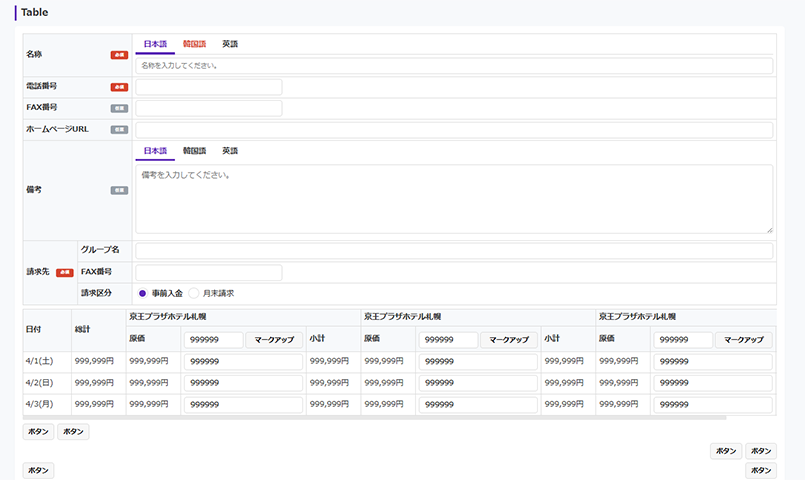The width and height of the screenshot is (805, 480).
Task: Click 4/1(土) row input in first hotel column
Action: click(243, 362)
